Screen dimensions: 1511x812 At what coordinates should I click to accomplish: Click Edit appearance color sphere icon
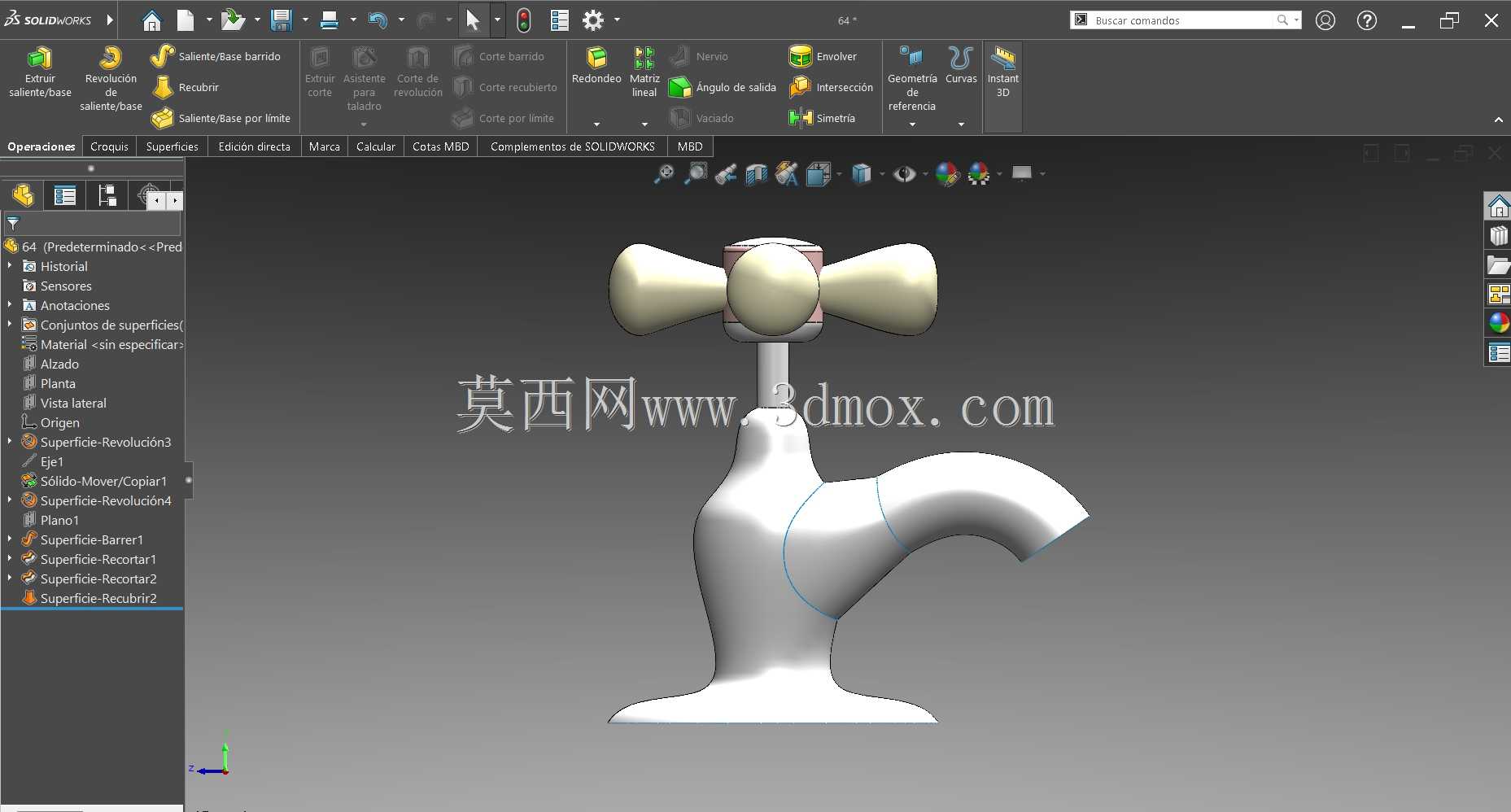947,174
